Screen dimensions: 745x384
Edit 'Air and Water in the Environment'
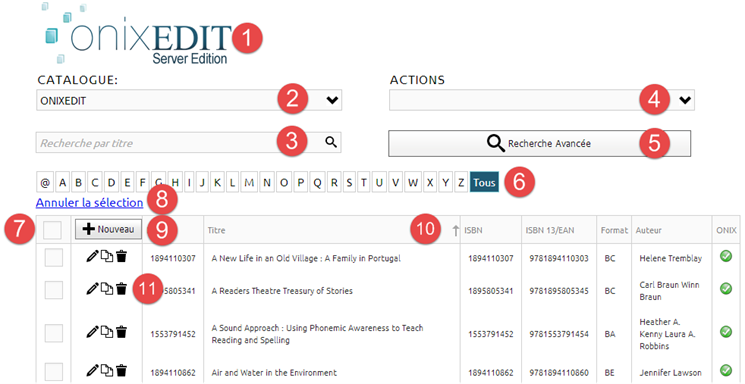92,370
